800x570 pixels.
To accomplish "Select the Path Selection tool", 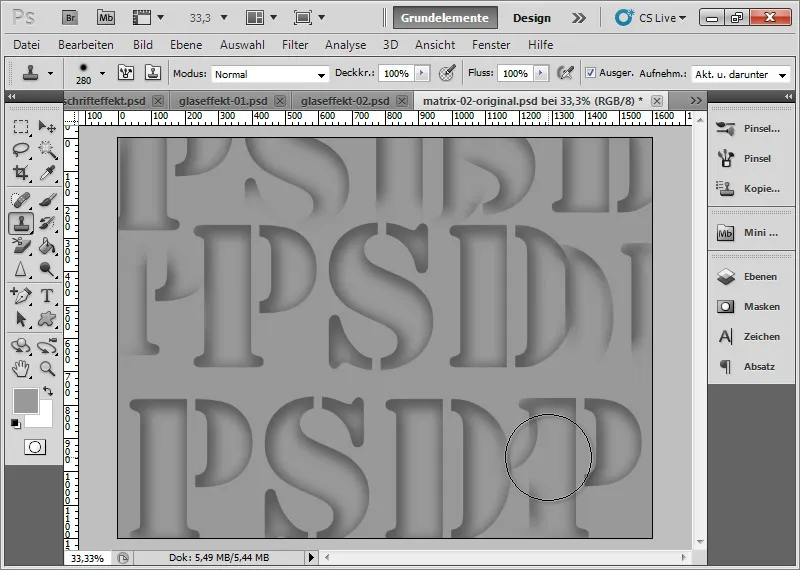I will (20, 319).
